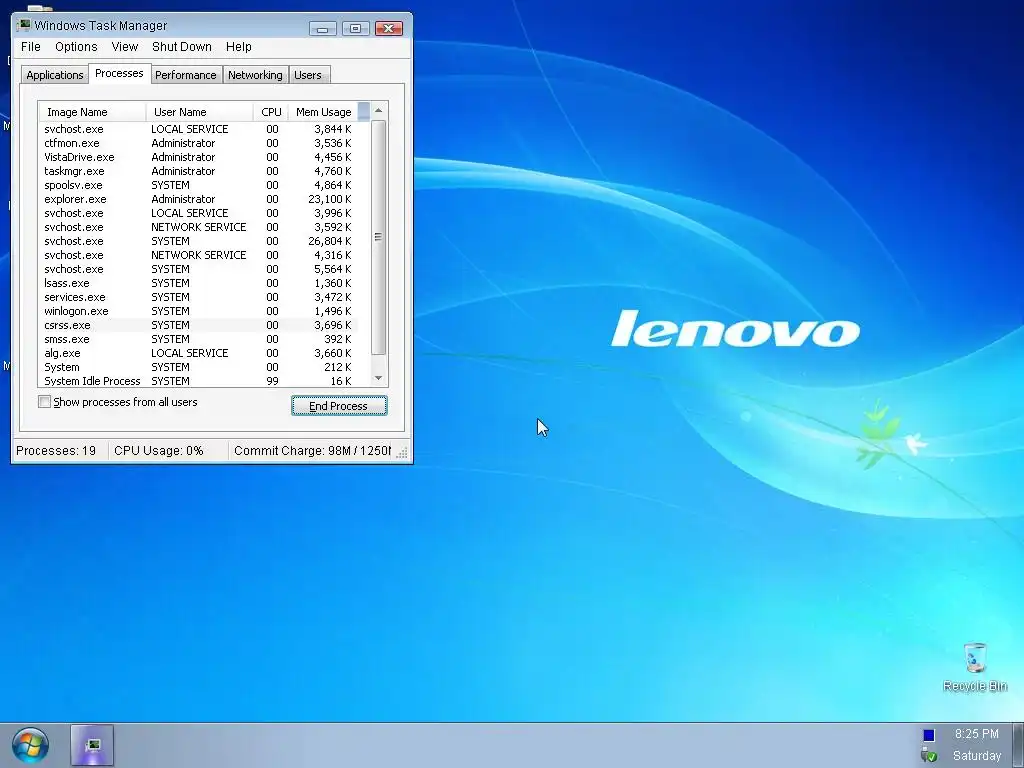Click the Saturday day label
1024x768 pixels.
(x=976, y=756)
